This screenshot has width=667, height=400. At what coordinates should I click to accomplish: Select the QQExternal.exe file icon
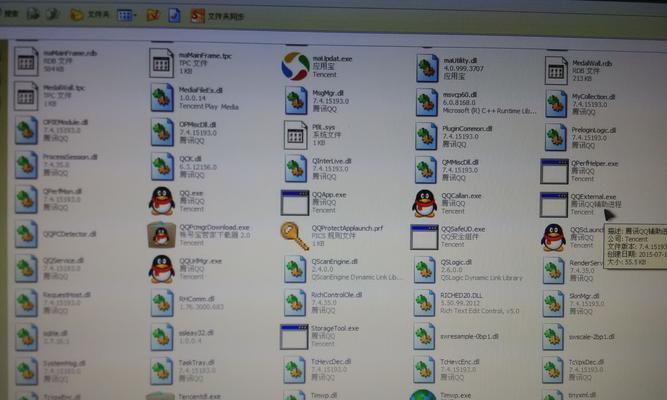tap(553, 205)
